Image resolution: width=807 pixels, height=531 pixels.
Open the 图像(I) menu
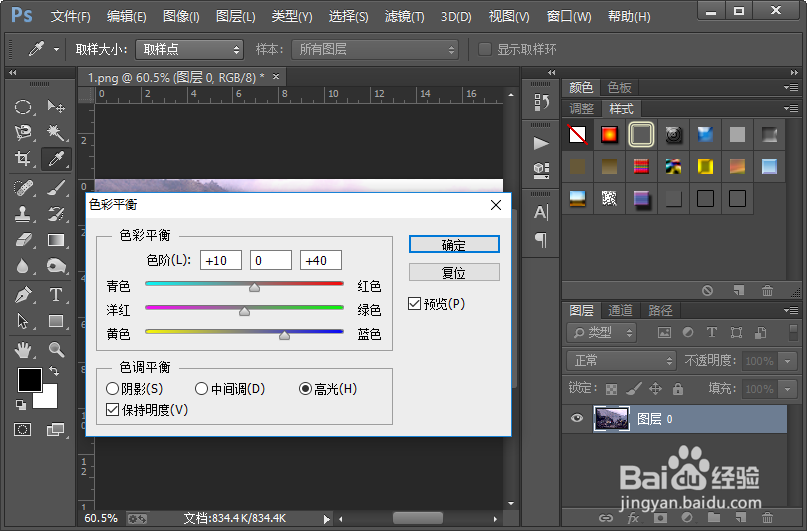point(181,16)
